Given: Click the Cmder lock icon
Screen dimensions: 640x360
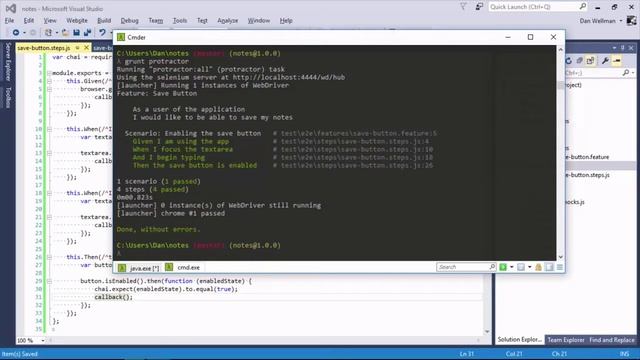Looking at the screenshot, I should 538,267.
